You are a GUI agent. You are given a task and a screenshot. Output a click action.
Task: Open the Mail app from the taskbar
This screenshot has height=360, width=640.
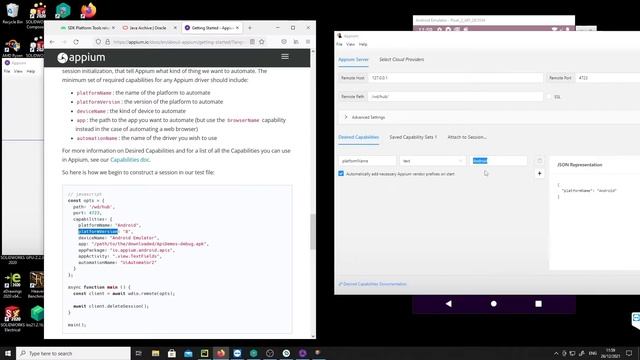188,353
